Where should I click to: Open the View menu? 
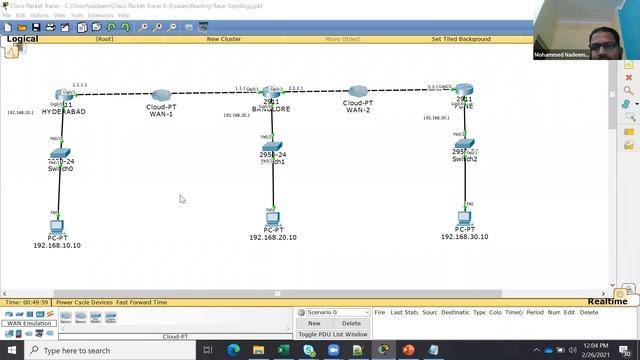point(59,16)
